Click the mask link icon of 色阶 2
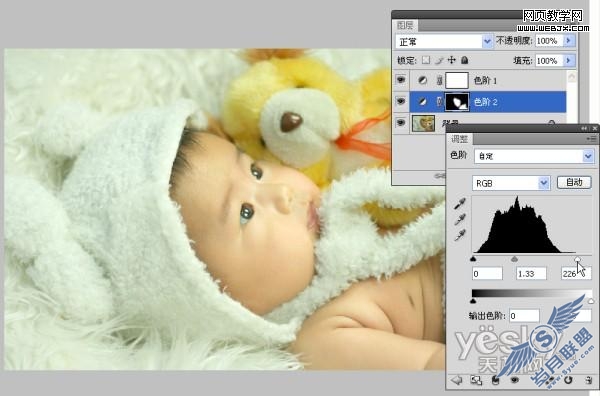The width and height of the screenshot is (600, 396). tap(440, 102)
